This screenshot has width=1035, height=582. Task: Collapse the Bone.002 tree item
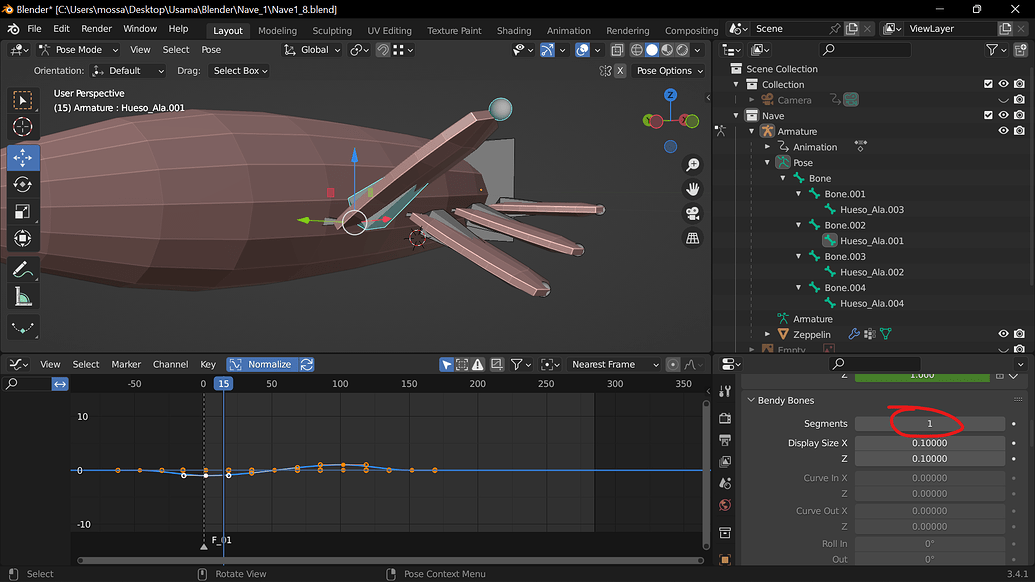point(798,225)
